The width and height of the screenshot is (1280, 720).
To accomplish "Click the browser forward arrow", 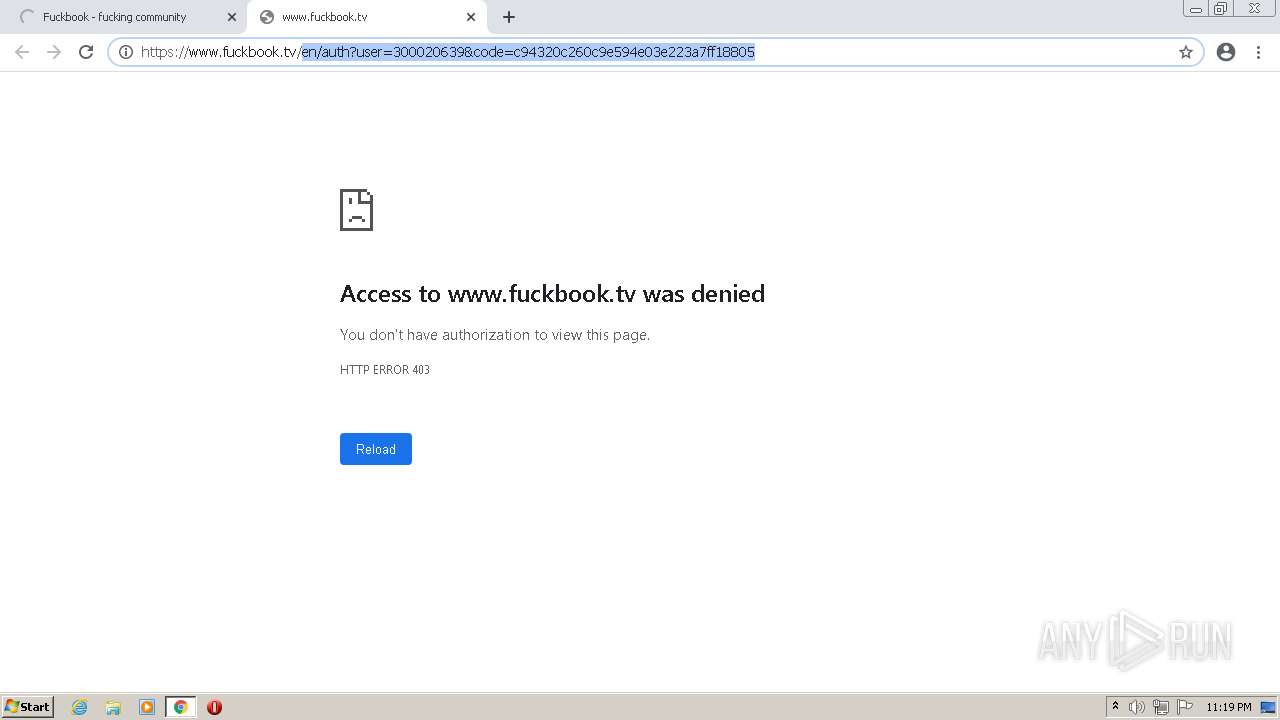I will 54,52.
